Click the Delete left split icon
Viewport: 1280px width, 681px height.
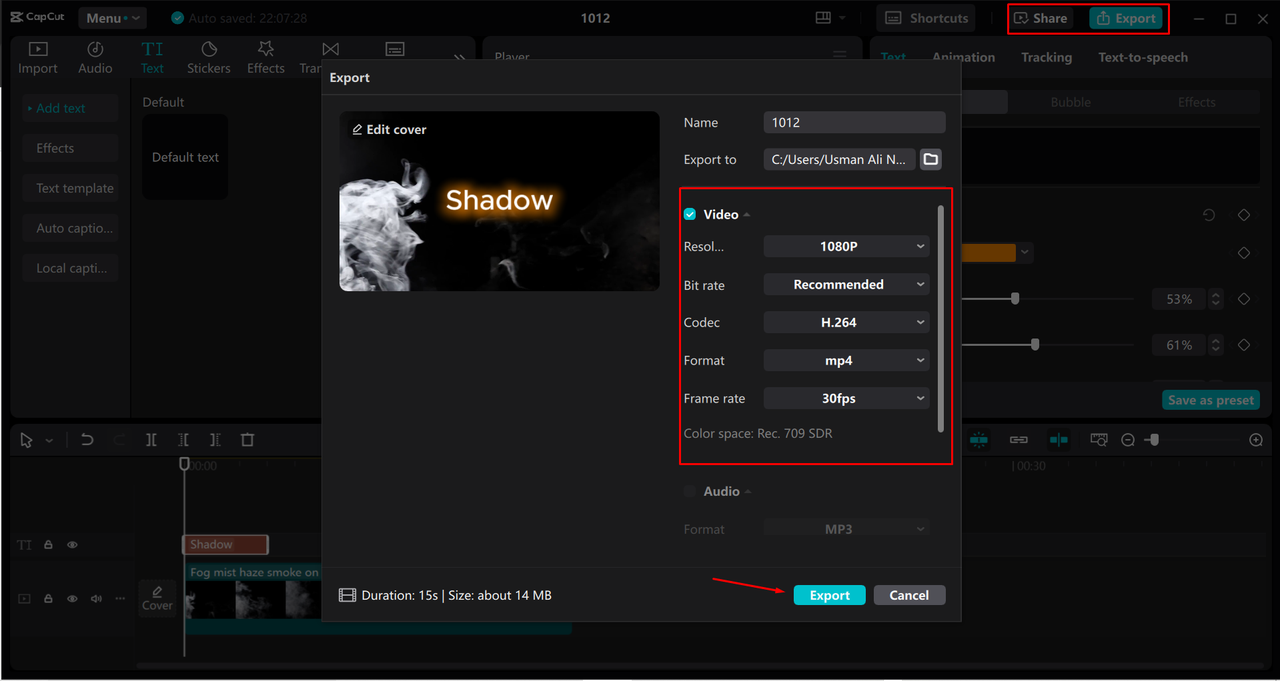[183, 440]
